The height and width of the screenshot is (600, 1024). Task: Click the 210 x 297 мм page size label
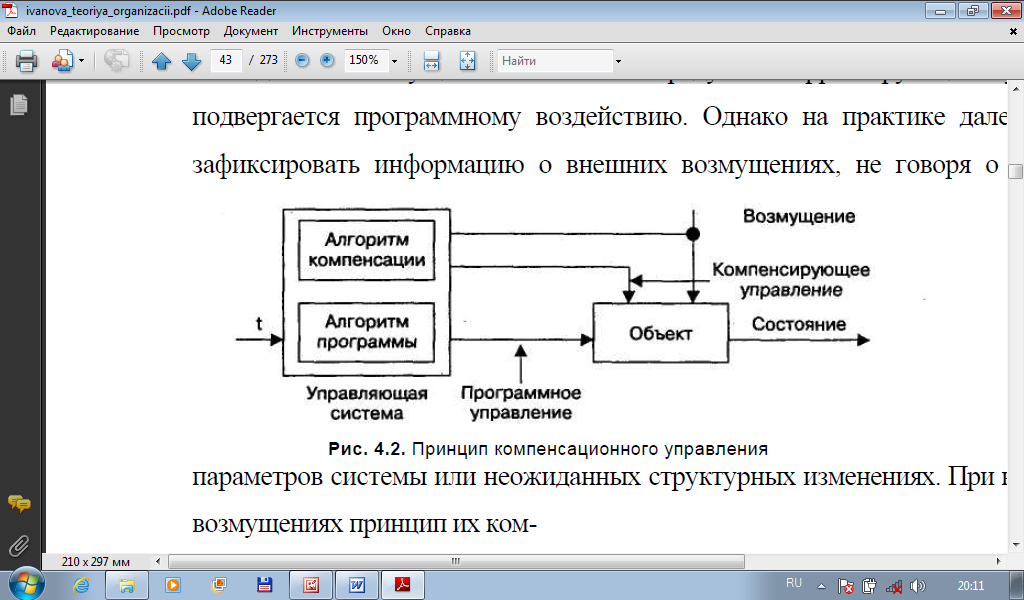click(x=95, y=561)
